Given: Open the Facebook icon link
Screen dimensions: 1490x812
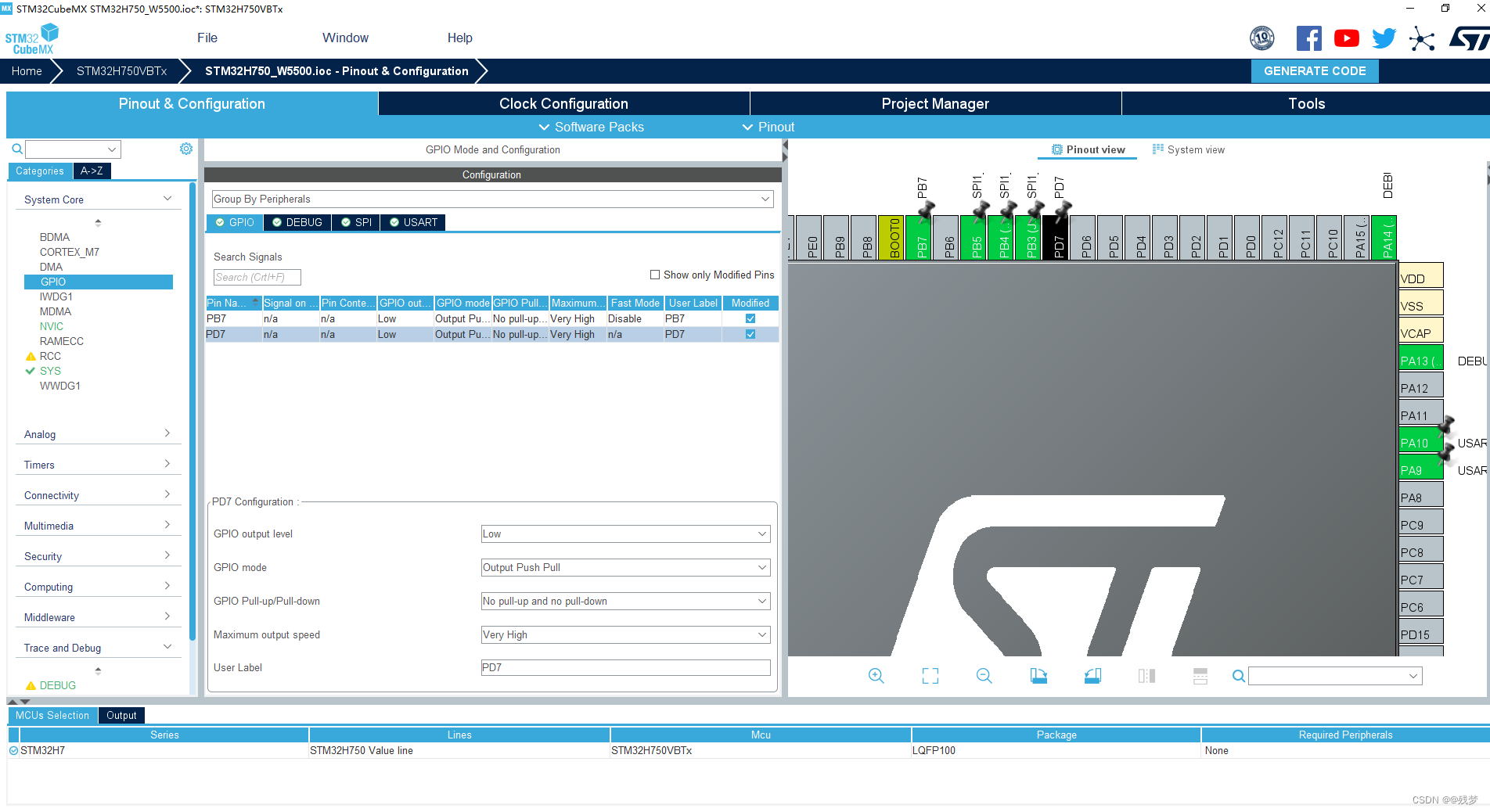Looking at the screenshot, I should pyautogui.click(x=1308, y=38).
